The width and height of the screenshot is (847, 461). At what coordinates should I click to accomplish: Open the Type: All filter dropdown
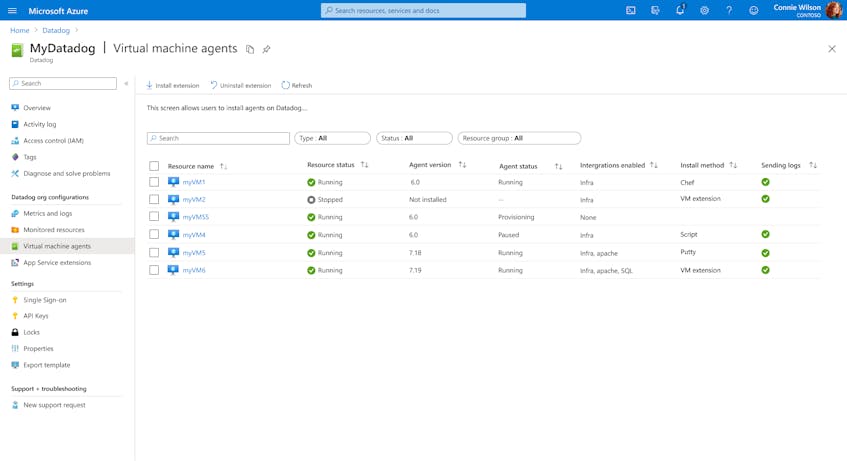click(332, 138)
